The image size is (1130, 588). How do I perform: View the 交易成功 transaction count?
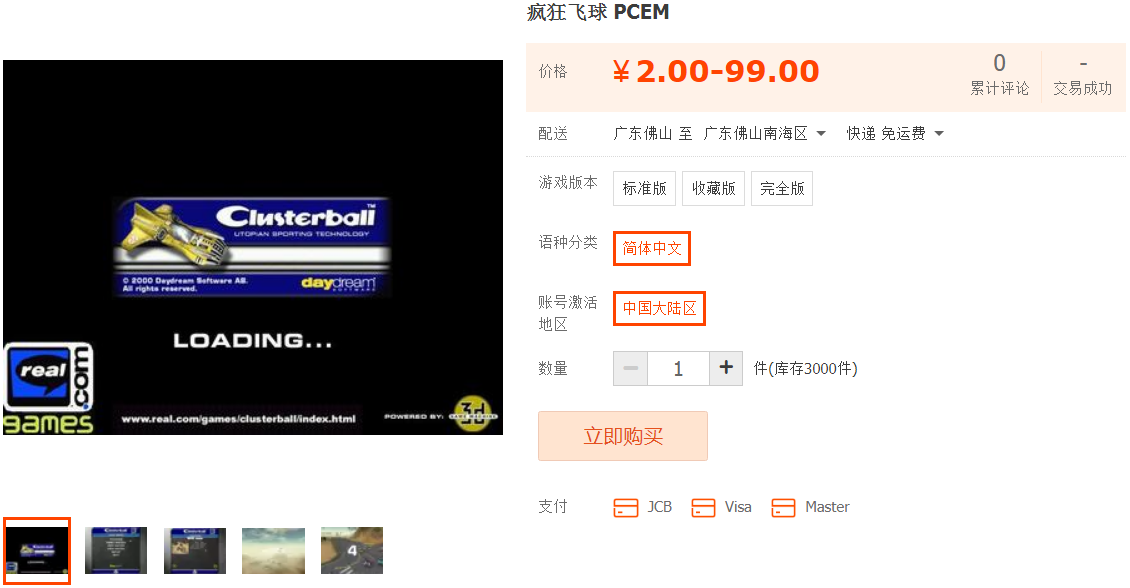coord(1082,75)
